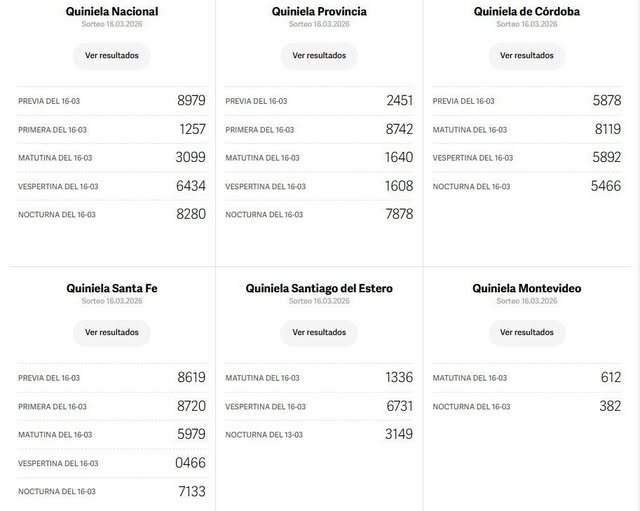Open Ver resultados for Quiniela Santa Fe
This screenshot has height=511, width=640.
[111, 332]
